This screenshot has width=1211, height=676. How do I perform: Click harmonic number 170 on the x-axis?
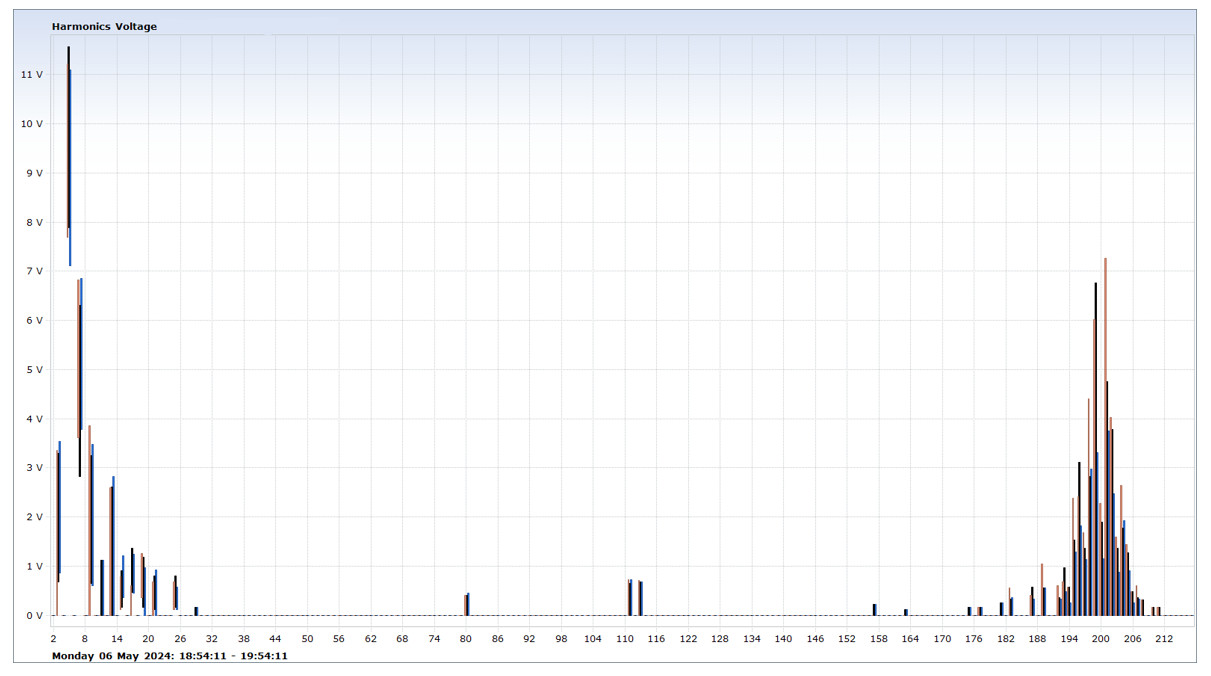[x=942, y=638]
